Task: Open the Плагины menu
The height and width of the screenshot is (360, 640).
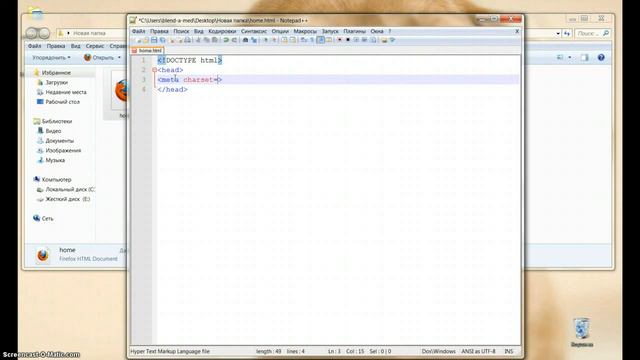Action: tap(354, 31)
